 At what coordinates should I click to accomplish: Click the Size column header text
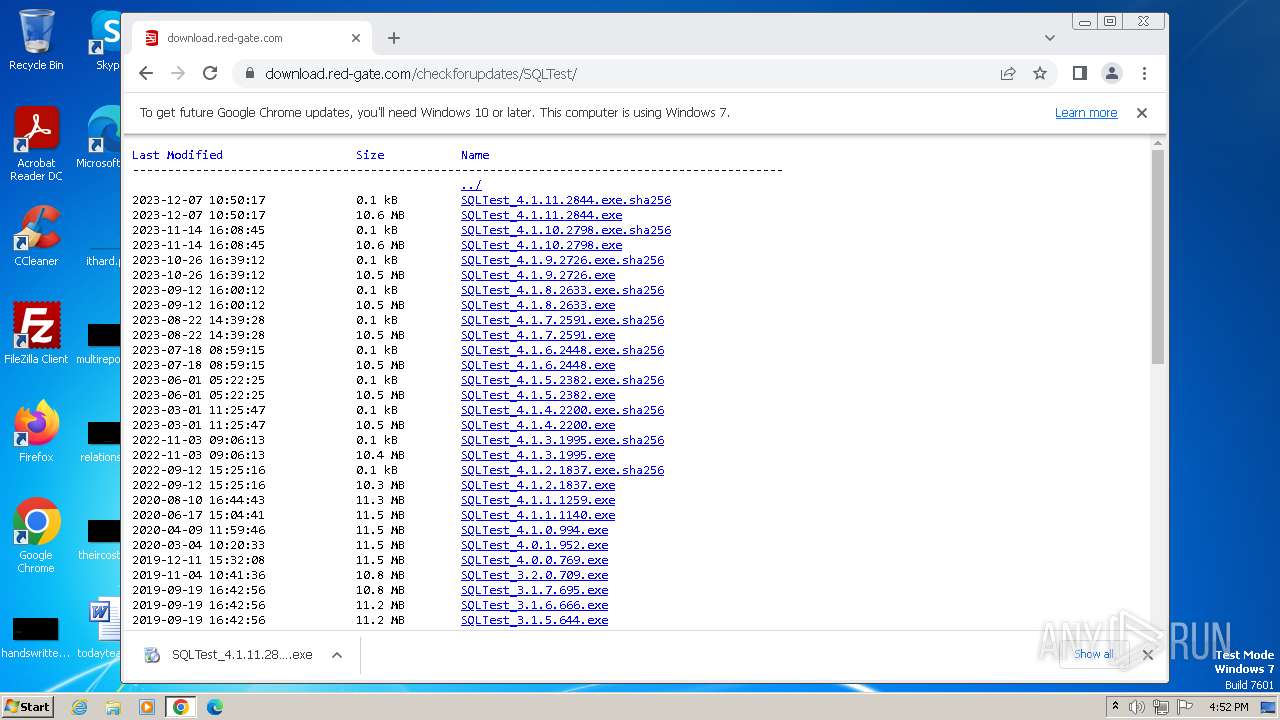(370, 155)
